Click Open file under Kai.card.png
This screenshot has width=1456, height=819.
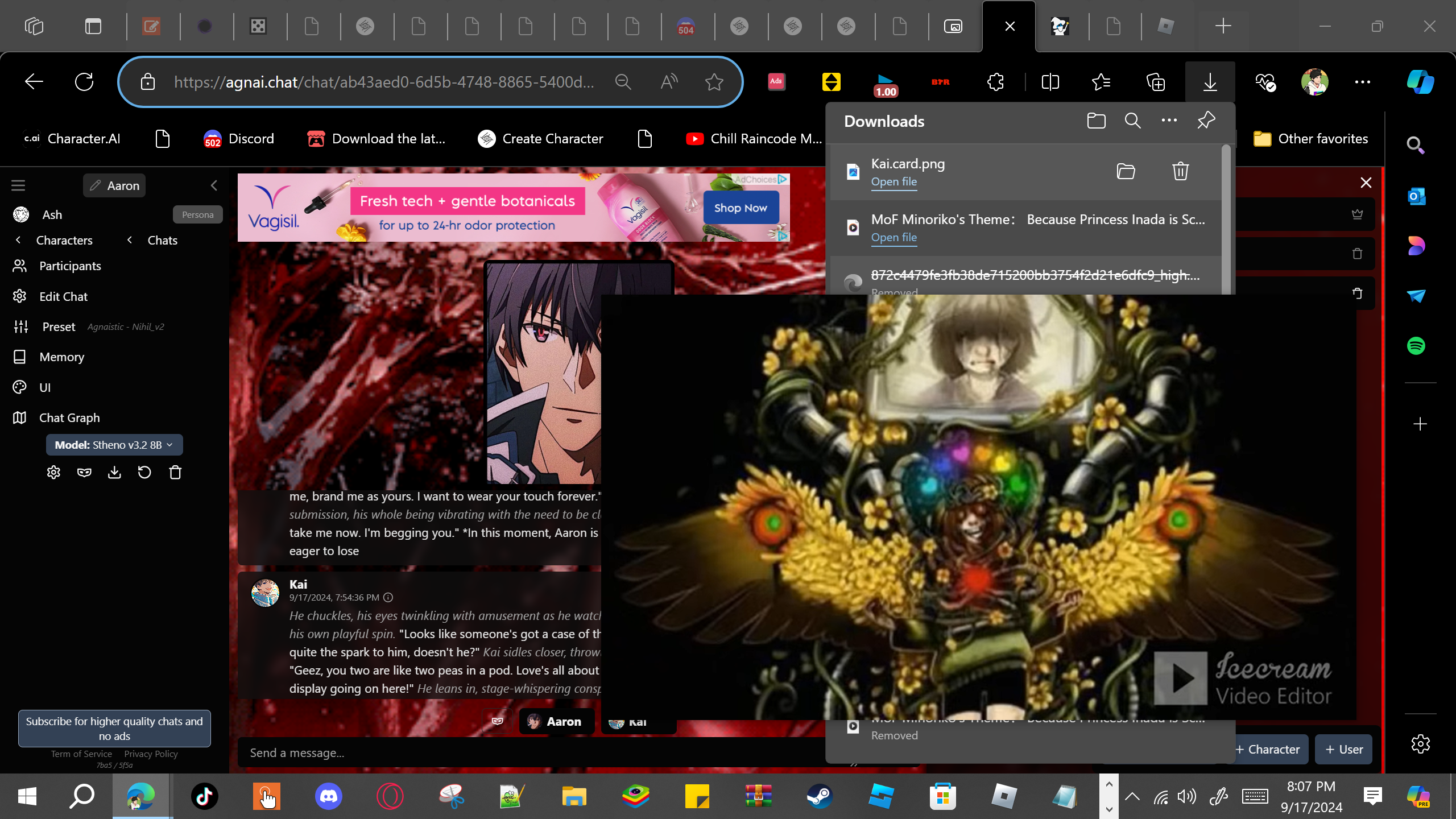894,181
